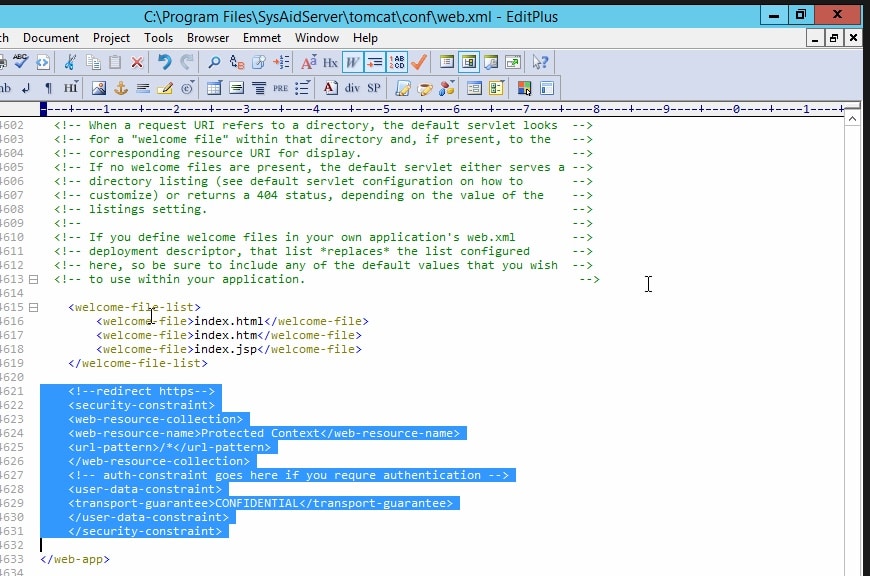Open the Help menu
The width and height of the screenshot is (870, 576).
tap(365, 38)
